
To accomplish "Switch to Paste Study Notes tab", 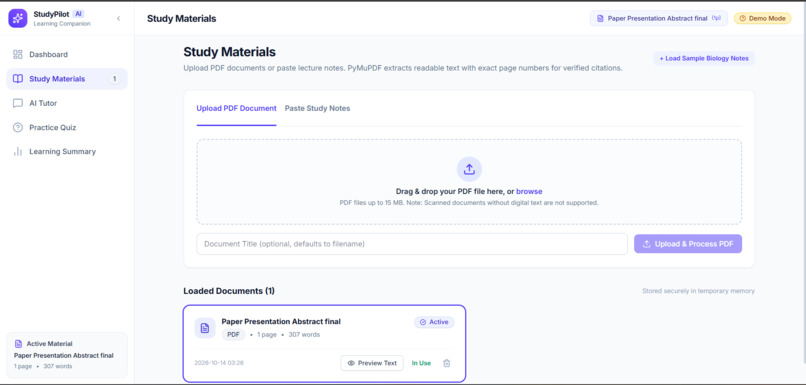I will [317, 108].
